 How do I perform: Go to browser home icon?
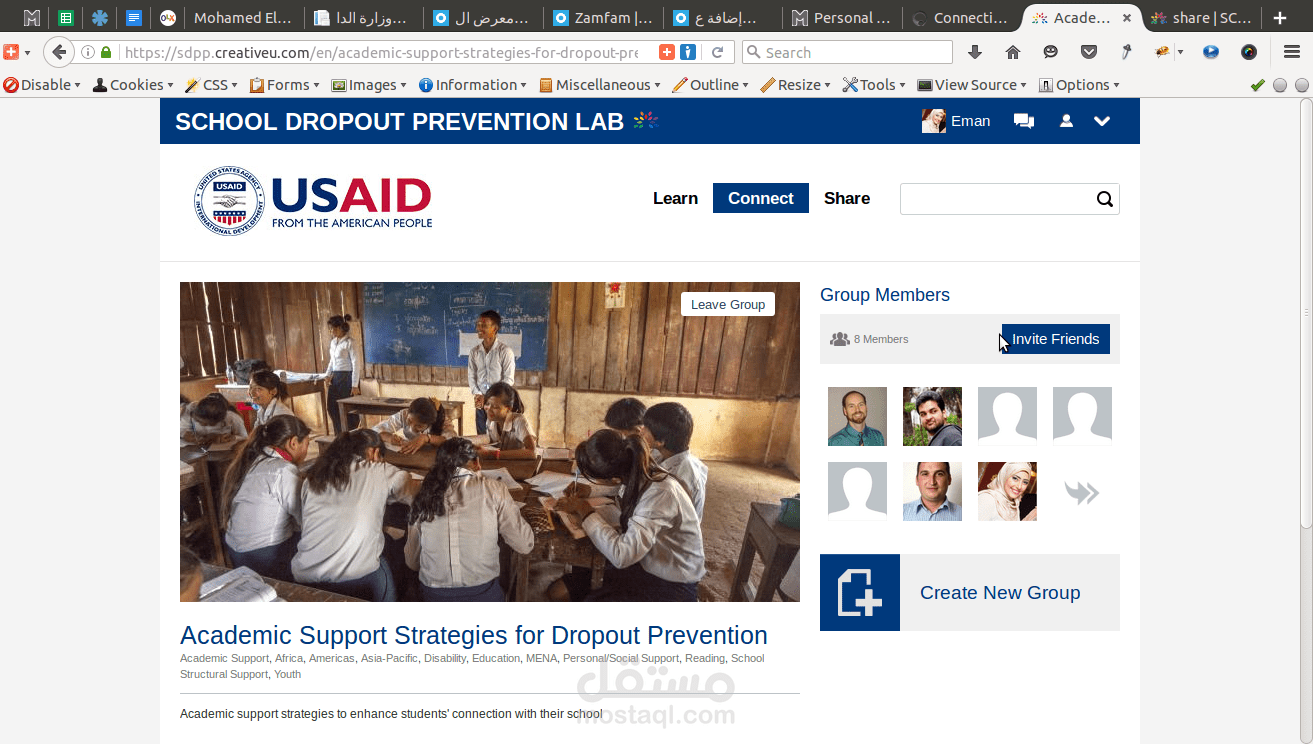tap(1013, 52)
